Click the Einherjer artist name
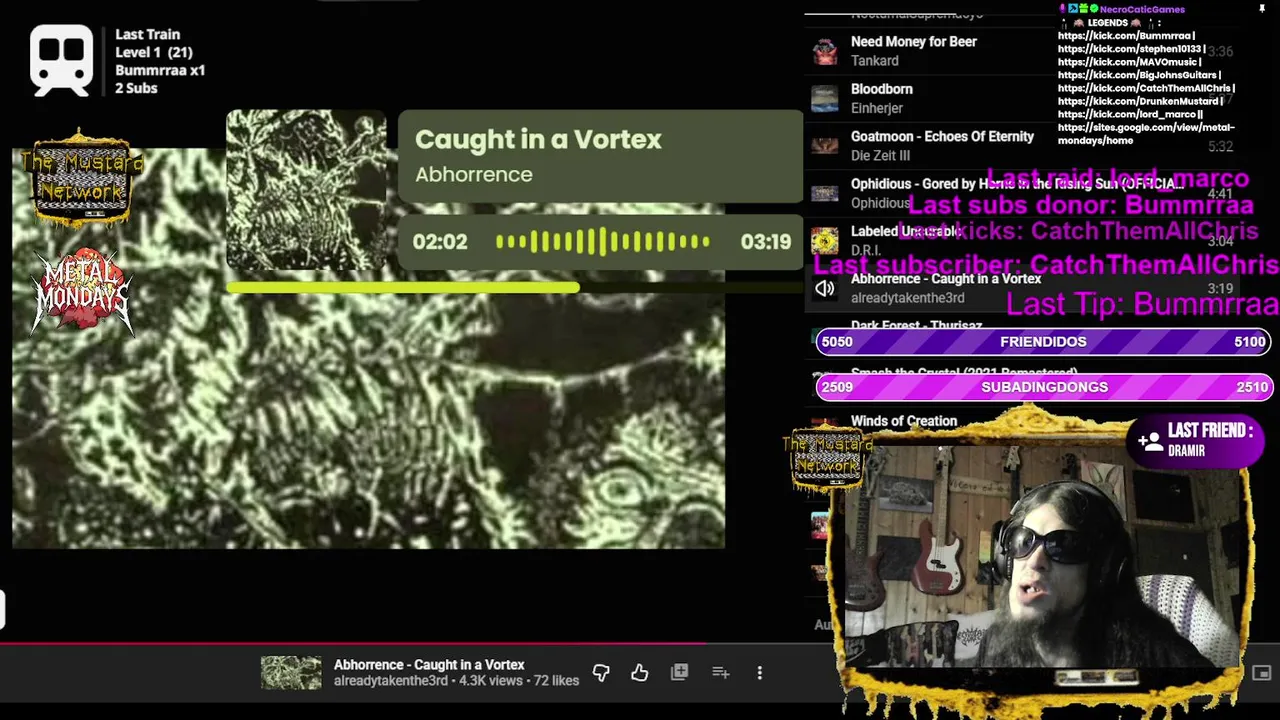 click(x=876, y=108)
